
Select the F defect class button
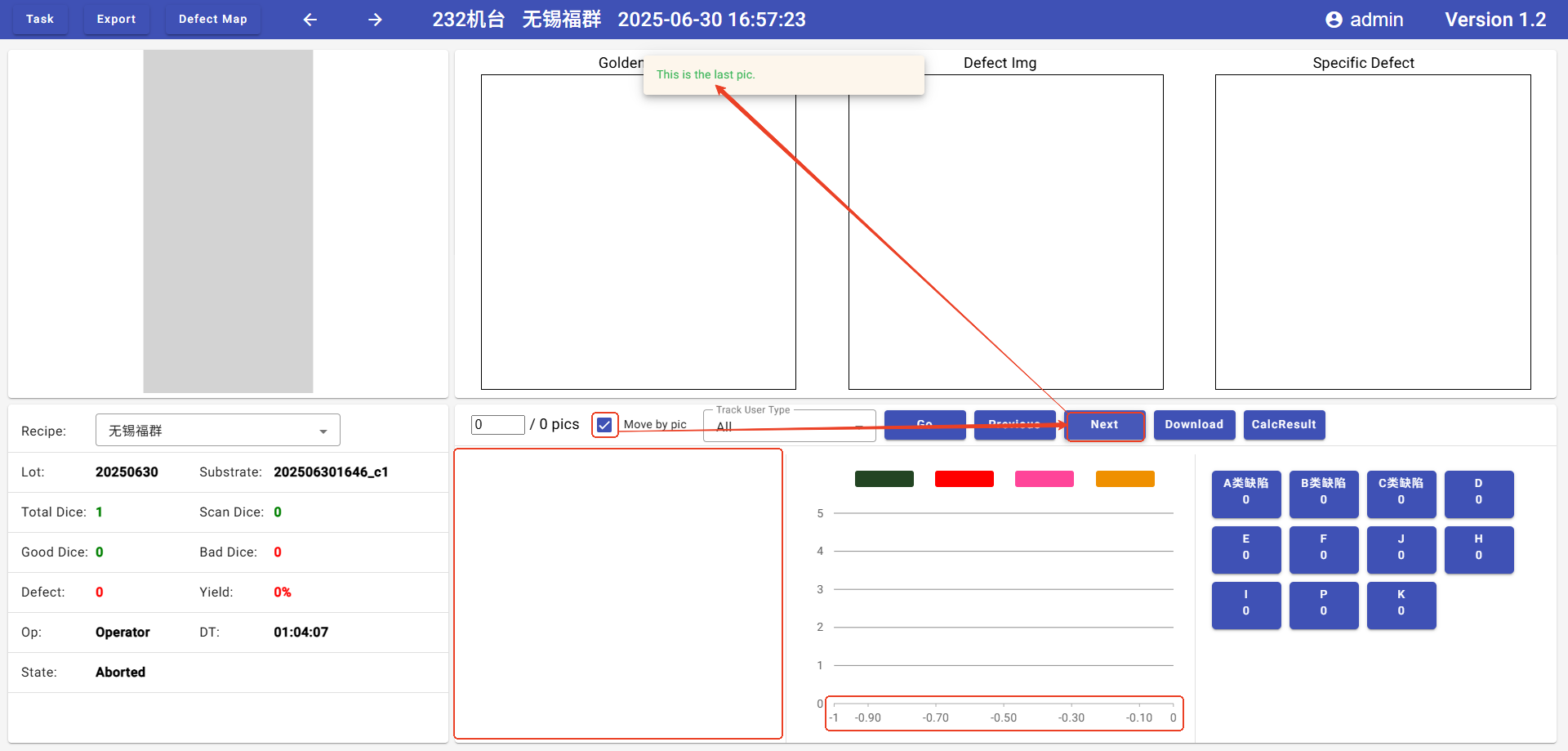pyautogui.click(x=1324, y=549)
